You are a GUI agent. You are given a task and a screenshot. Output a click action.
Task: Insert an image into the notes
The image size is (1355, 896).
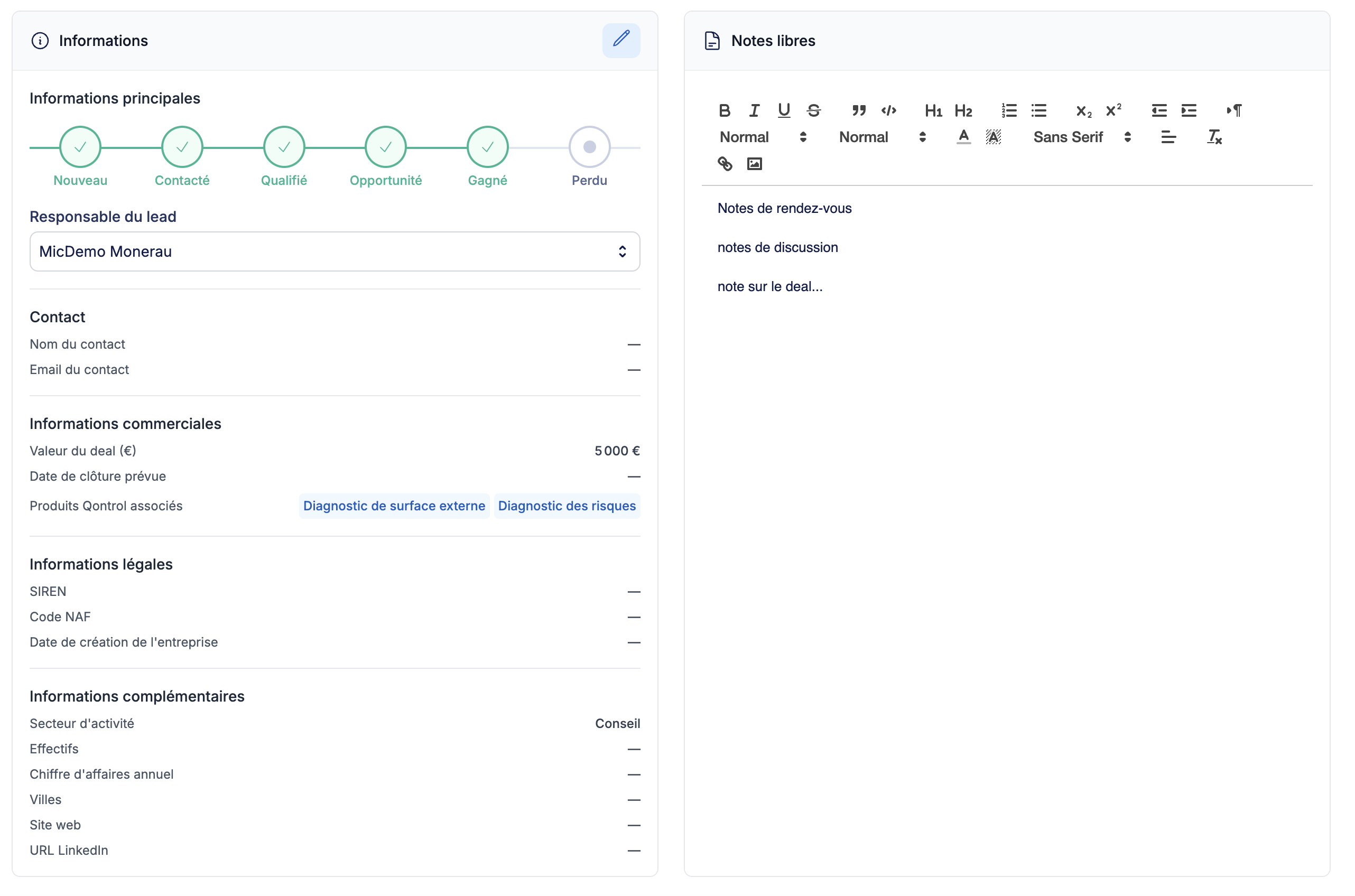click(x=754, y=164)
